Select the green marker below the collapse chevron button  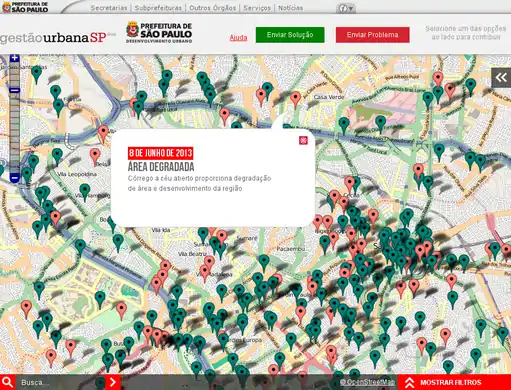(x=470, y=86)
